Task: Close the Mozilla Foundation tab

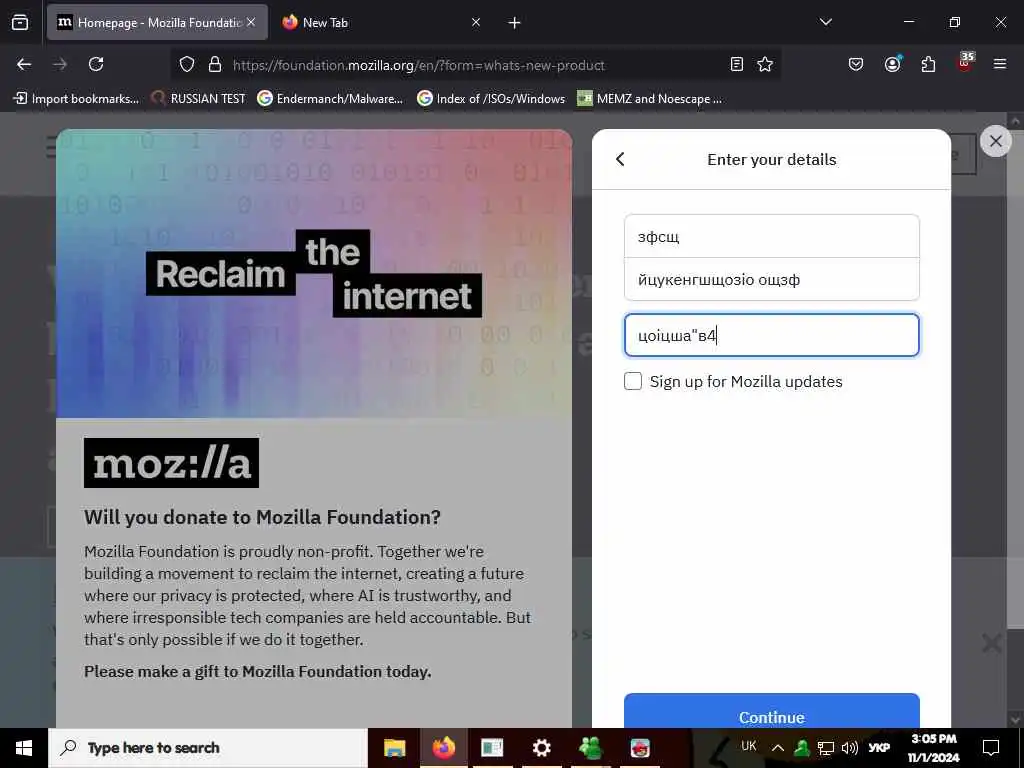Action: tap(251, 22)
